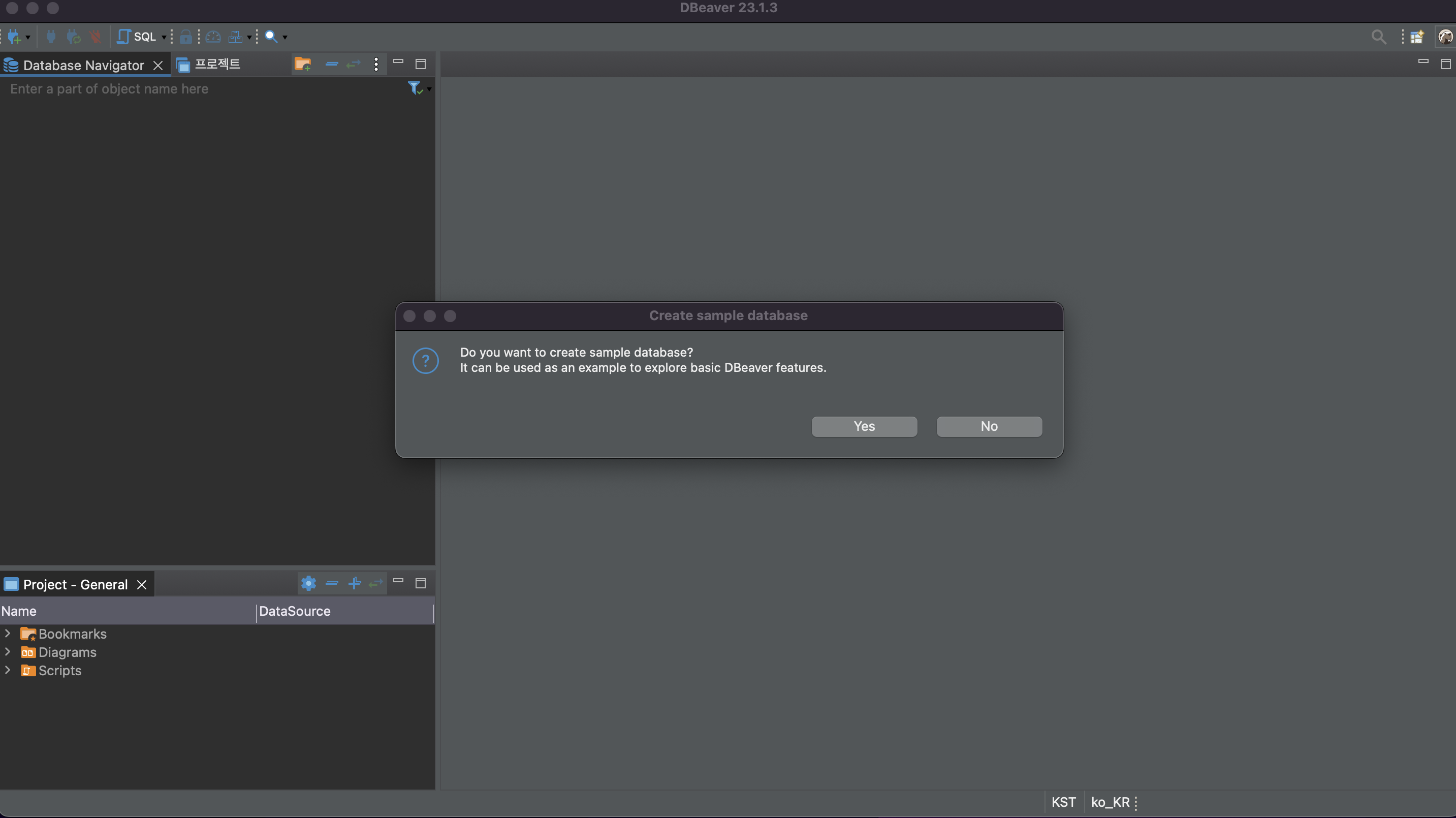Toggle link with editor in Navigator
This screenshot has height=818, width=1456.
pyautogui.click(x=353, y=65)
